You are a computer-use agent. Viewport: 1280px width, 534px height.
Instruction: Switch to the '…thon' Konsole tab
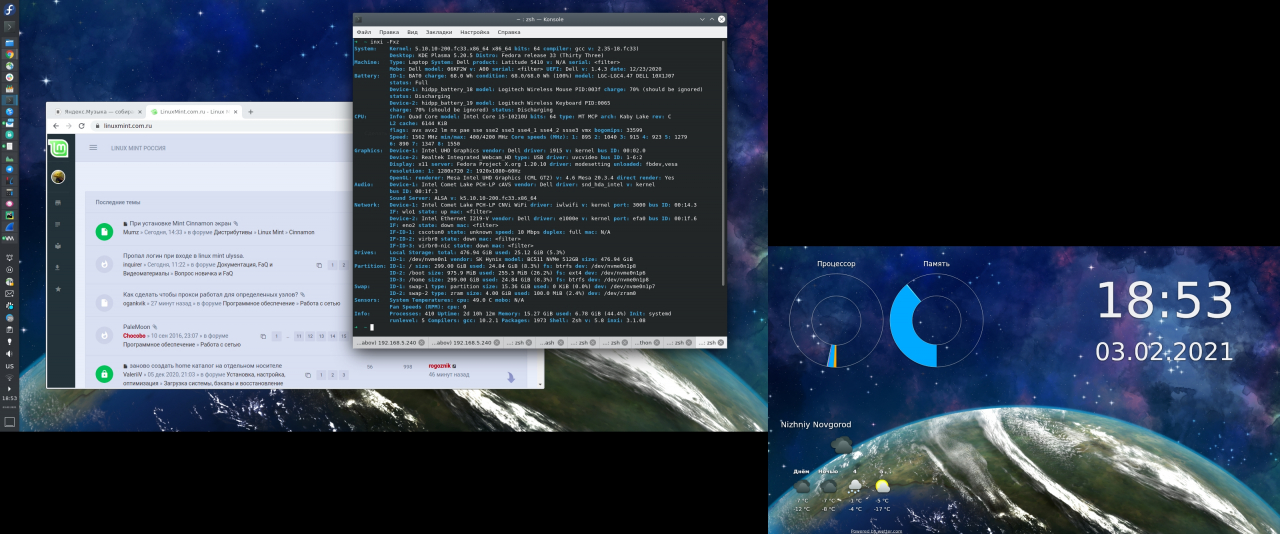645,342
